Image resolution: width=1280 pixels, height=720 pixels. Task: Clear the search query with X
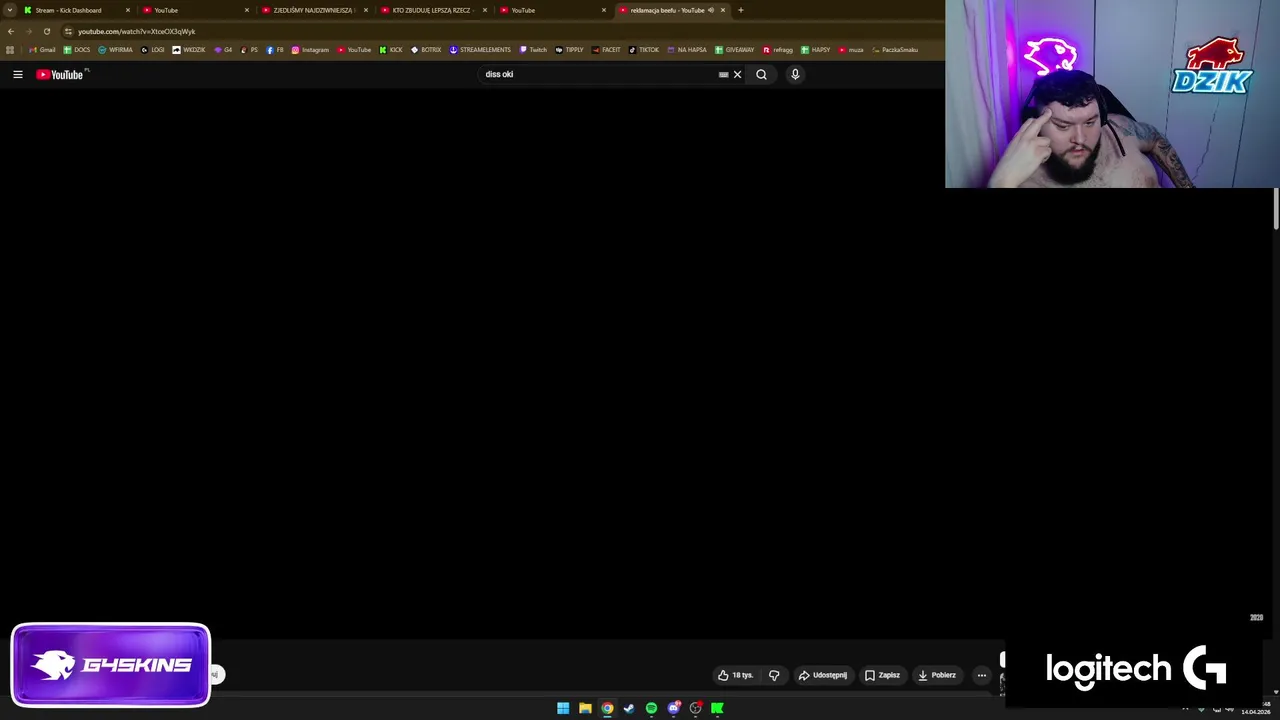tap(737, 74)
